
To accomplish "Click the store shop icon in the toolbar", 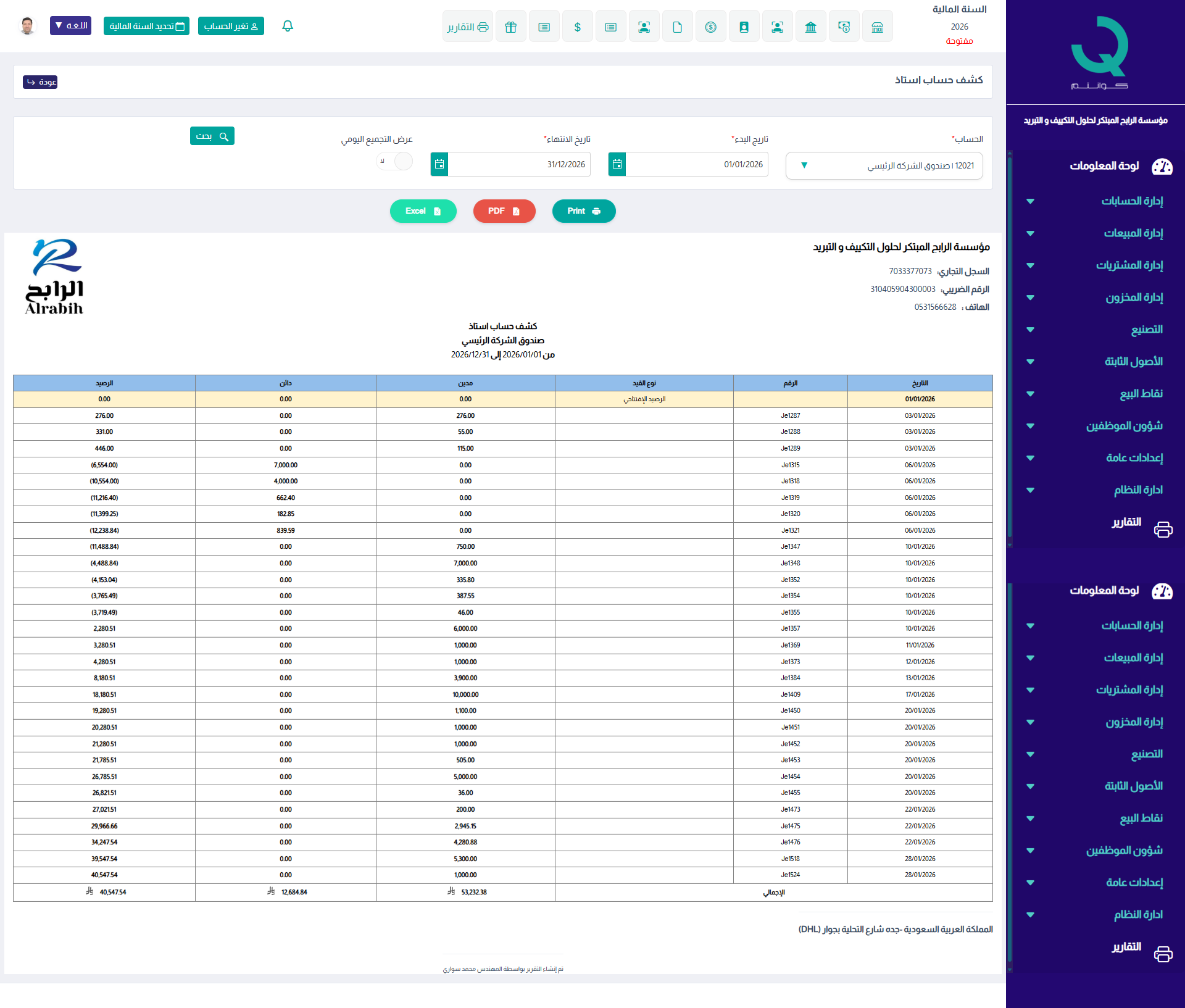I will click(877, 27).
